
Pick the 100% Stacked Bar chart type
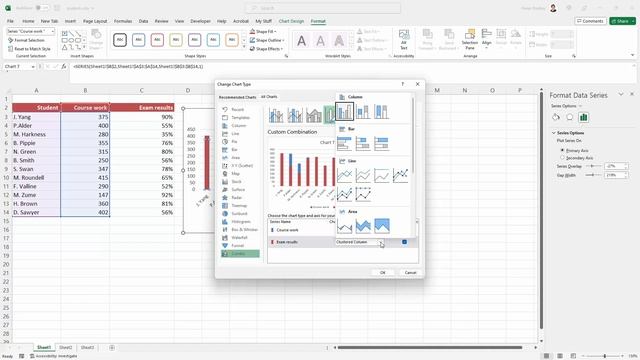click(381, 143)
